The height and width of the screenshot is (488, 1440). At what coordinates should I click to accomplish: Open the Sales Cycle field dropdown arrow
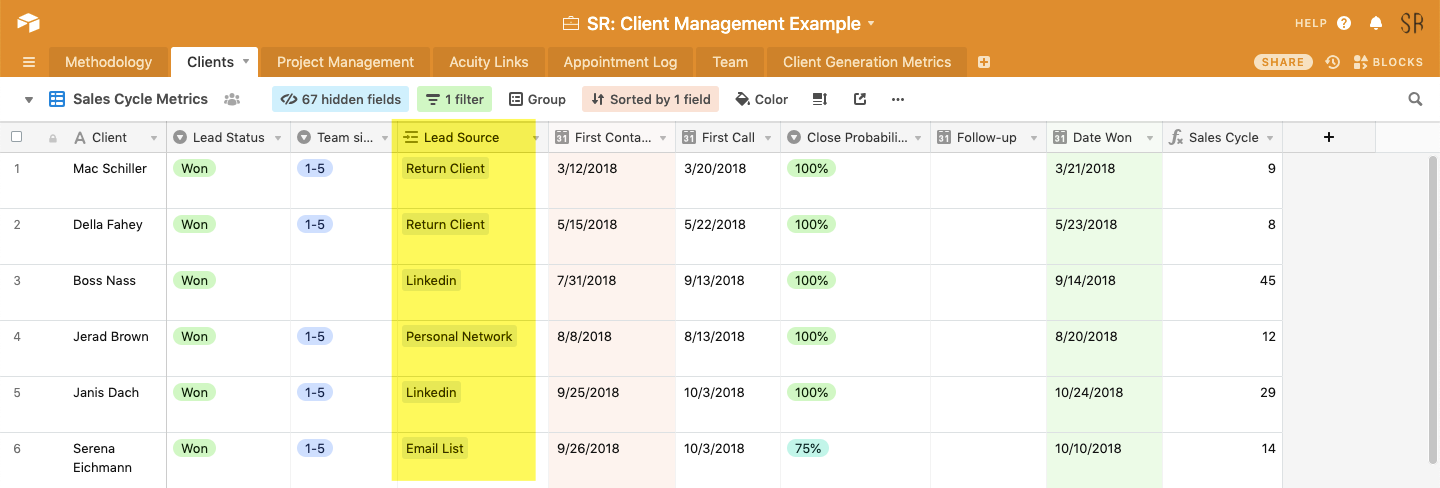coord(1270,138)
